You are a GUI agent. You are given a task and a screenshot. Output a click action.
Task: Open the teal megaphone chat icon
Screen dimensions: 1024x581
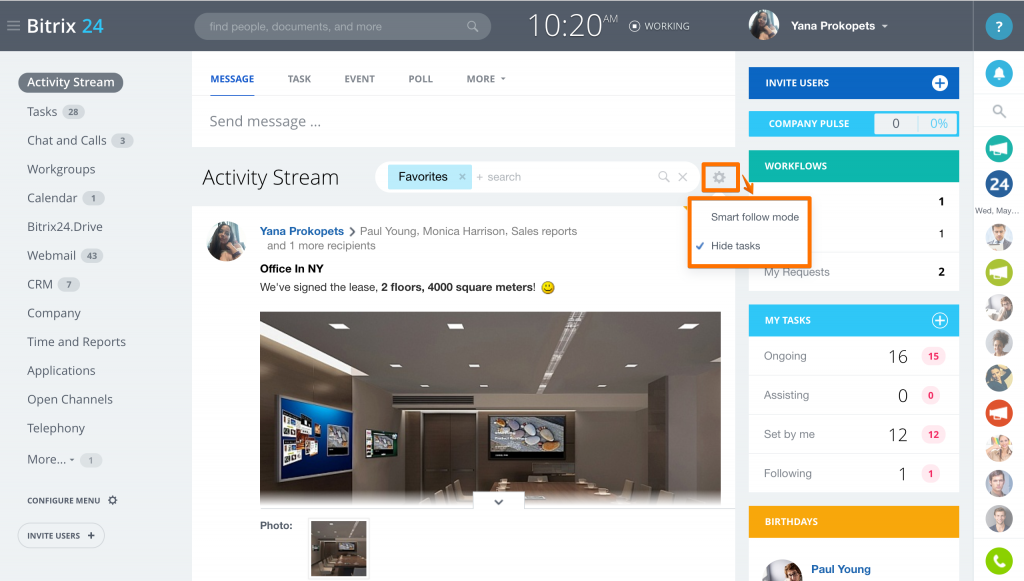pos(999,149)
